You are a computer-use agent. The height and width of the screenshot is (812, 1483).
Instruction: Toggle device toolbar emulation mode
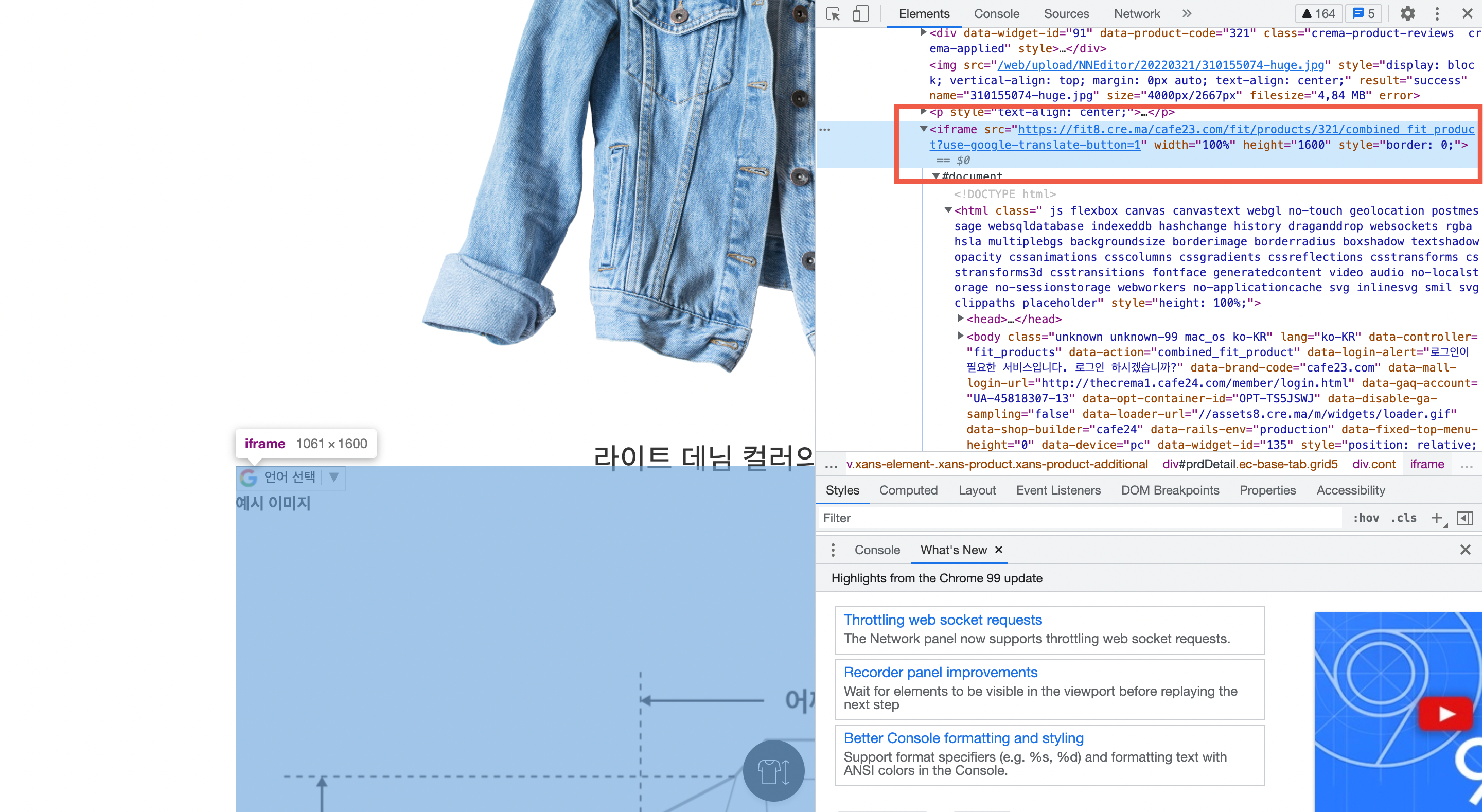pos(860,13)
